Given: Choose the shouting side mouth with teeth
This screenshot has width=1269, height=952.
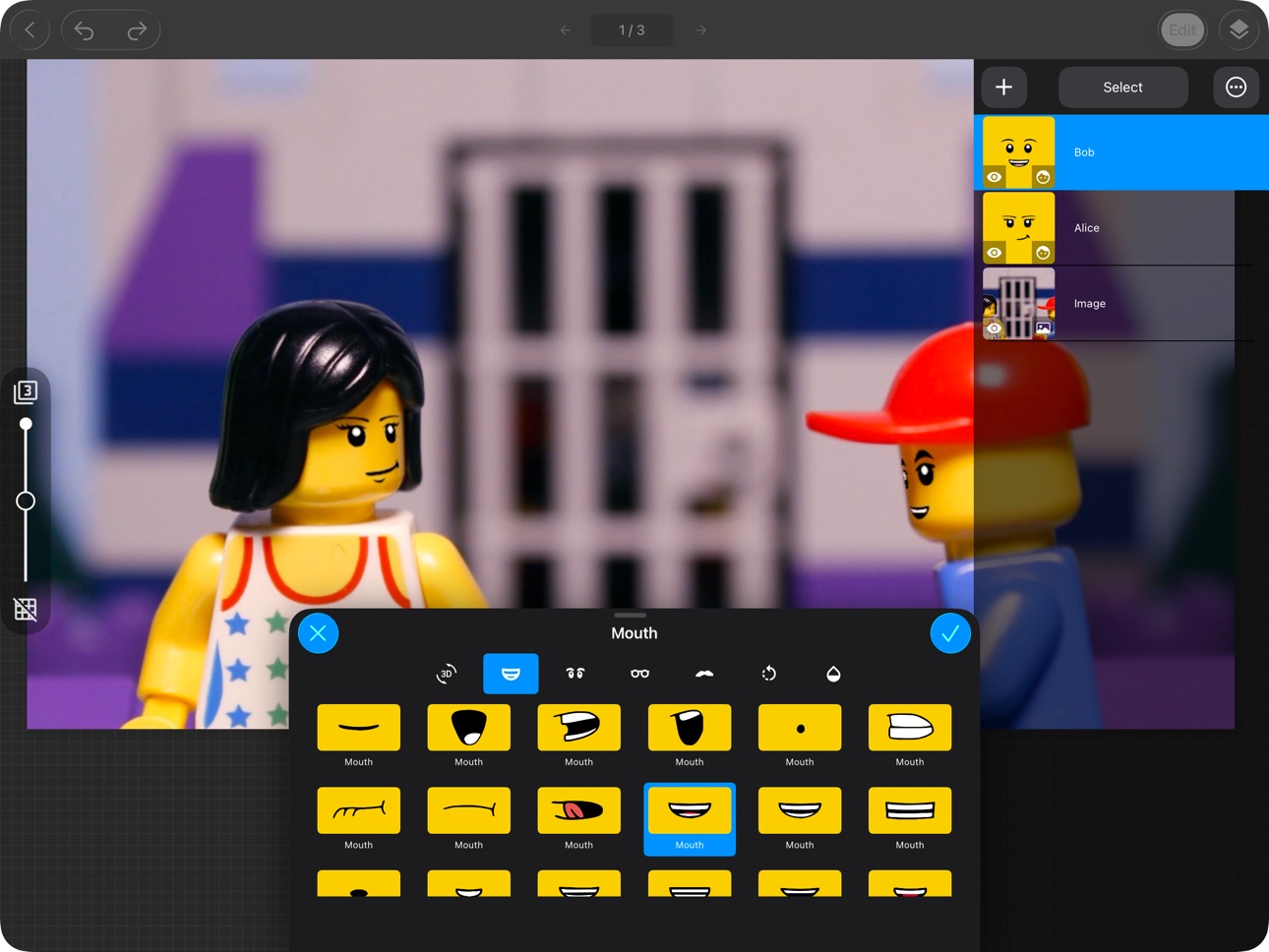Looking at the screenshot, I should pyautogui.click(x=579, y=728).
